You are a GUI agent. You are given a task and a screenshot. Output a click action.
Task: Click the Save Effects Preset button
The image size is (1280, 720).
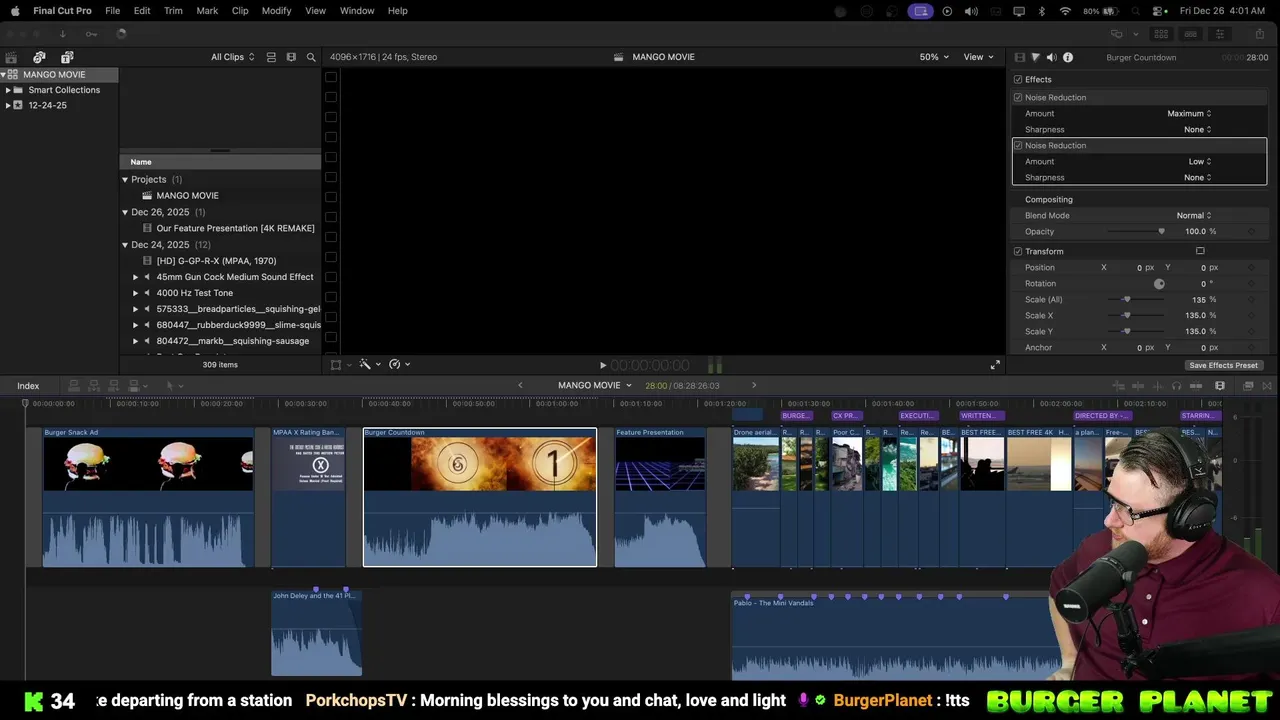(x=1224, y=365)
